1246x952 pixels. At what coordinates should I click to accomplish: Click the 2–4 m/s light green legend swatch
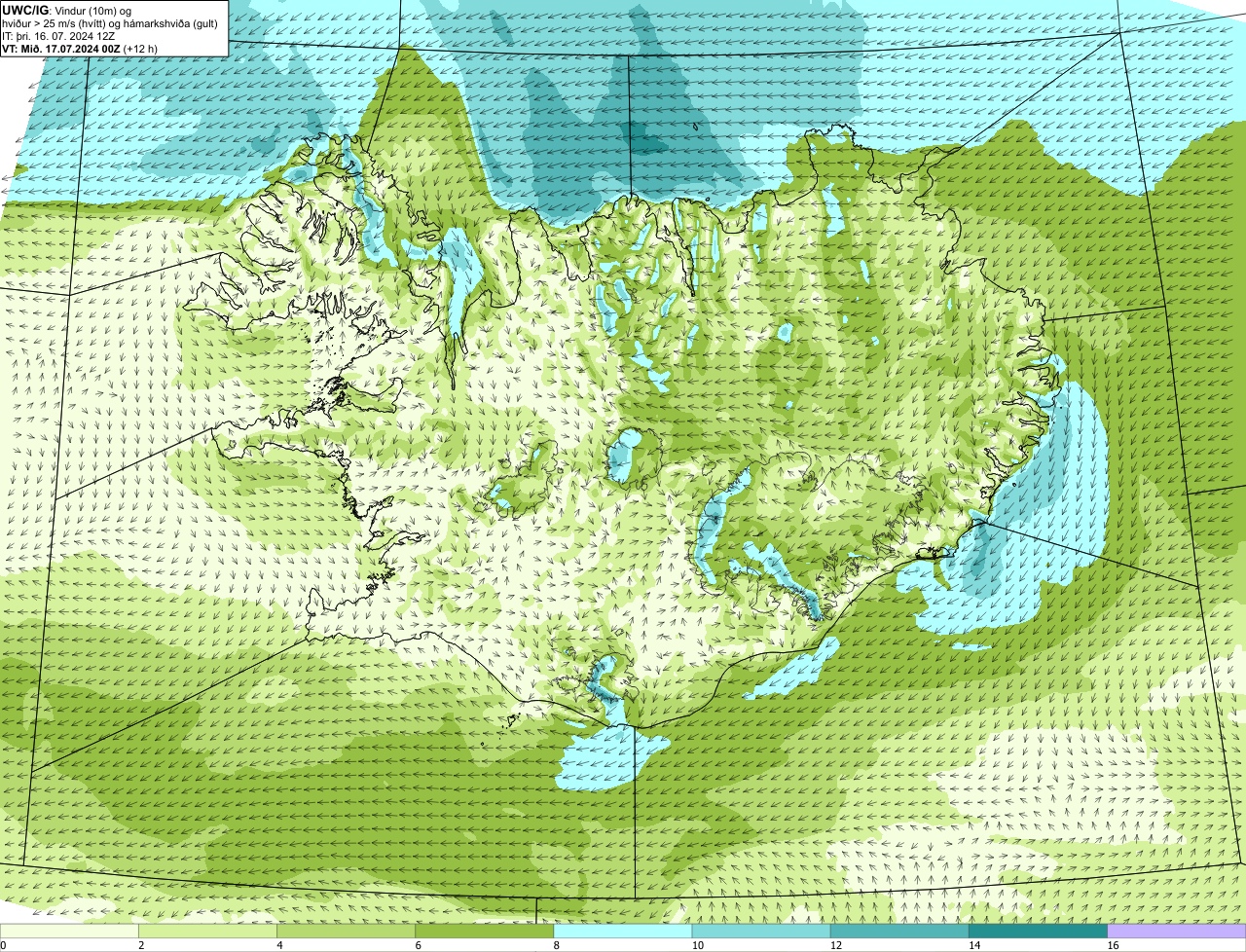point(207,932)
